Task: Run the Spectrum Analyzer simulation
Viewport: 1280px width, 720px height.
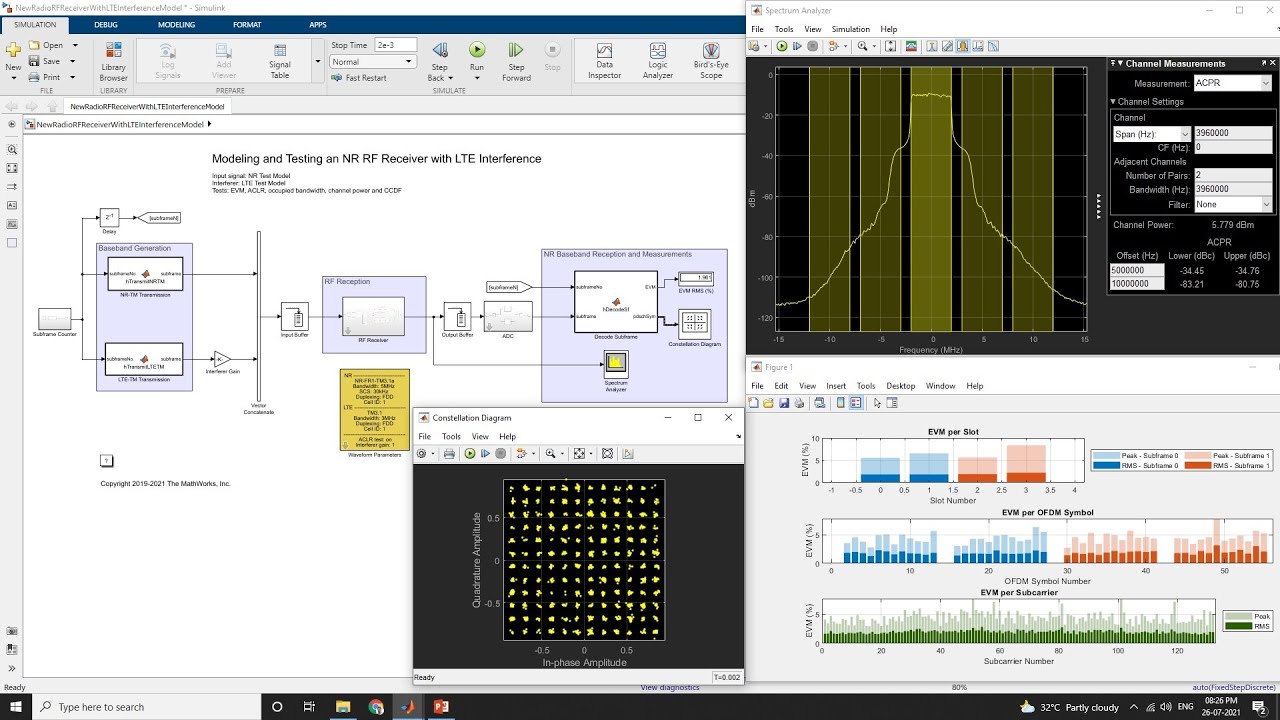Action: pos(782,46)
